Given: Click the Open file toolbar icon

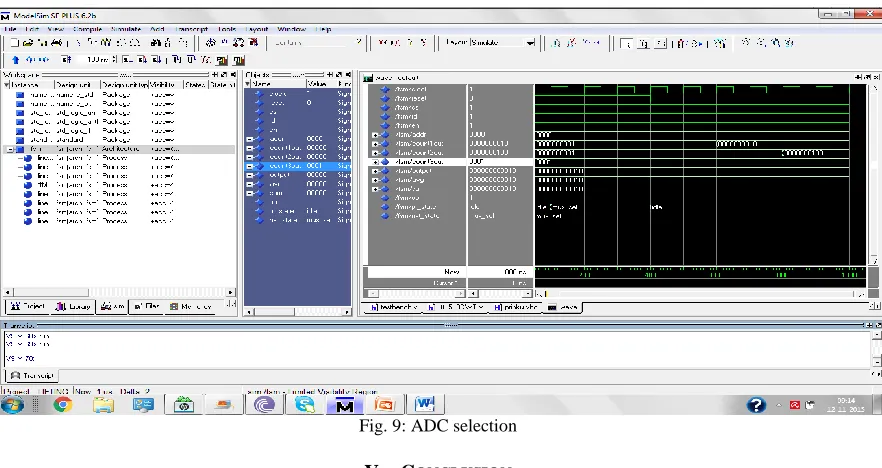Looking at the screenshot, I should click(28, 42).
